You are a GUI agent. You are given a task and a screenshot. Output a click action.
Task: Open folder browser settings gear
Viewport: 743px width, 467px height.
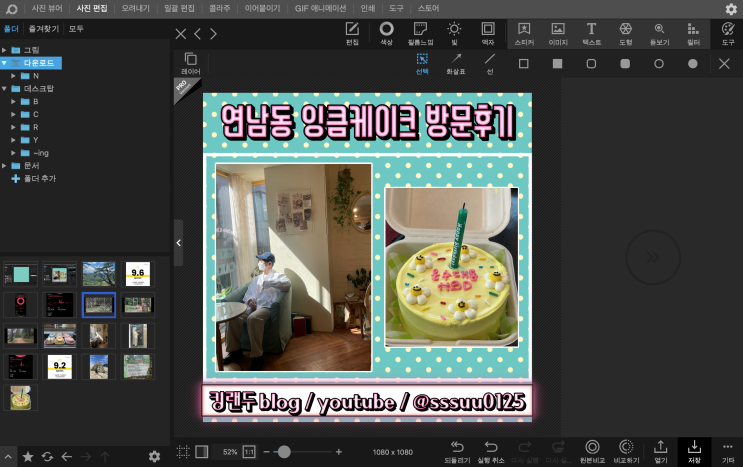point(154,457)
